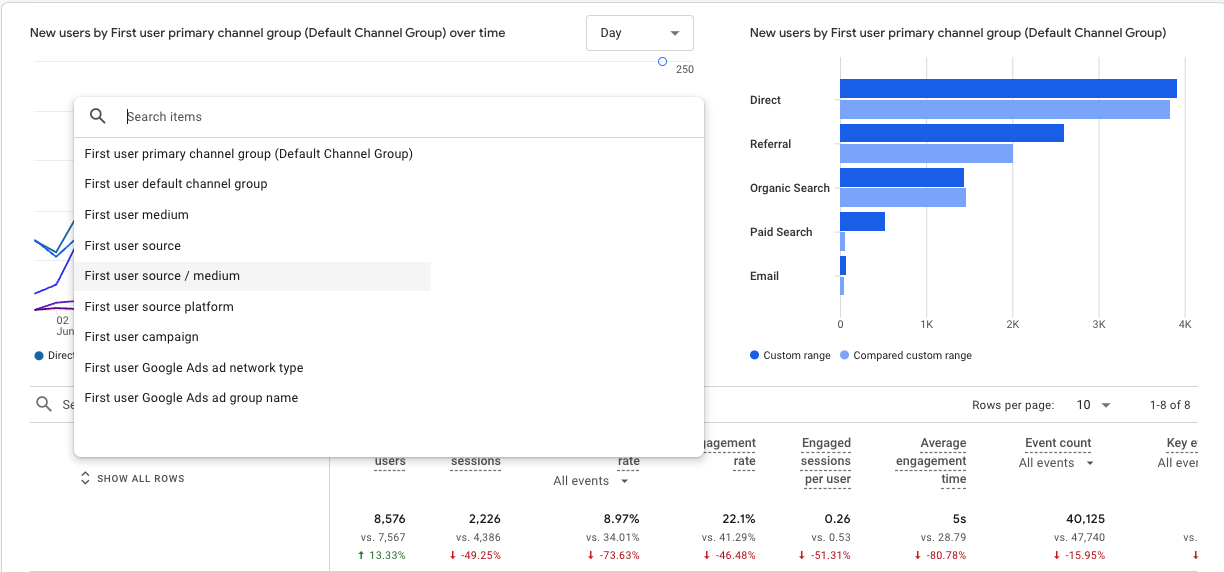The height and width of the screenshot is (572, 1224).
Task: Focus the Search items input field
Action: [x=400, y=117]
